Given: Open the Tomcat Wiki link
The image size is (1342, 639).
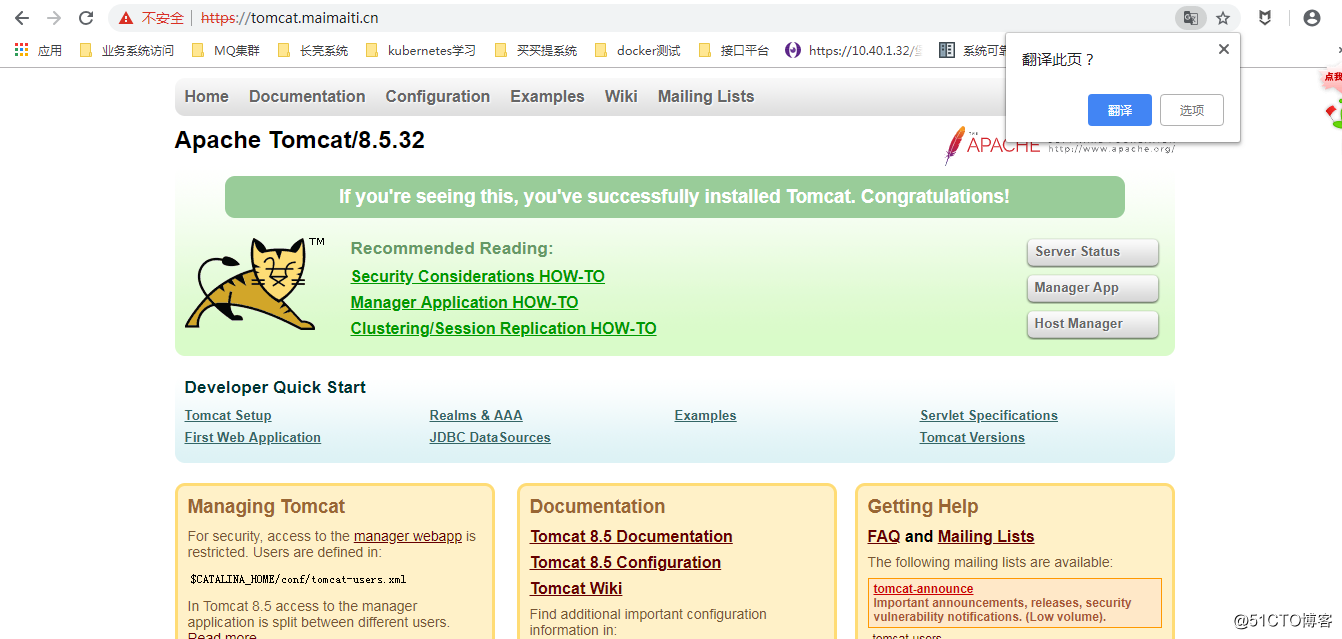Looking at the screenshot, I should click(576, 588).
